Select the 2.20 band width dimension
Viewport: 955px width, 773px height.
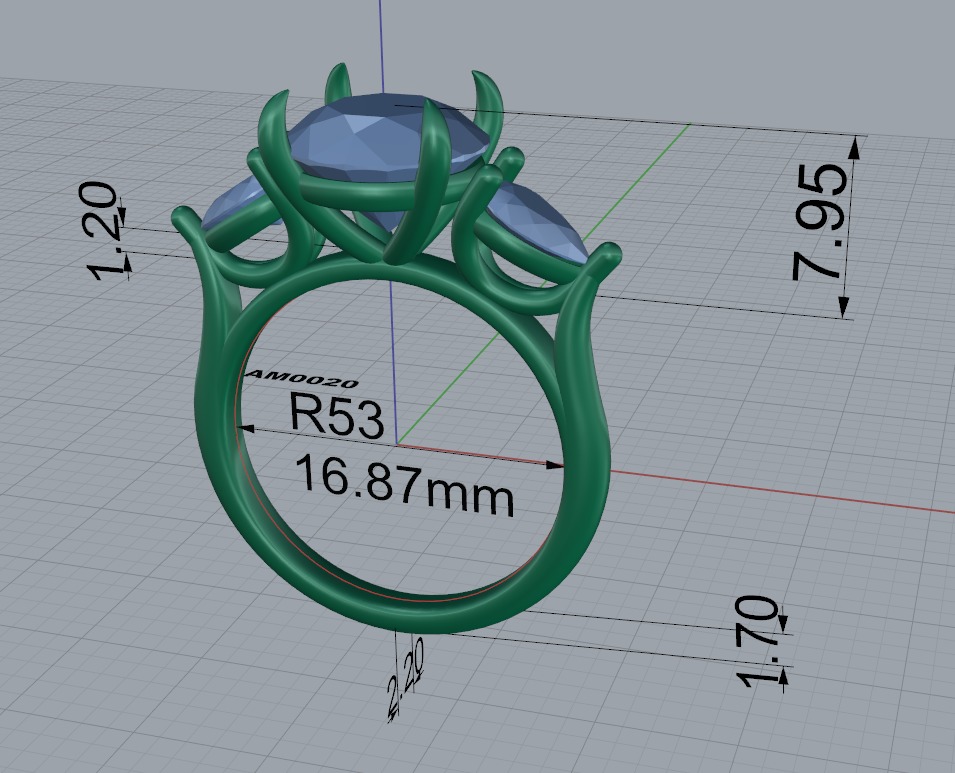pos(406,679)
